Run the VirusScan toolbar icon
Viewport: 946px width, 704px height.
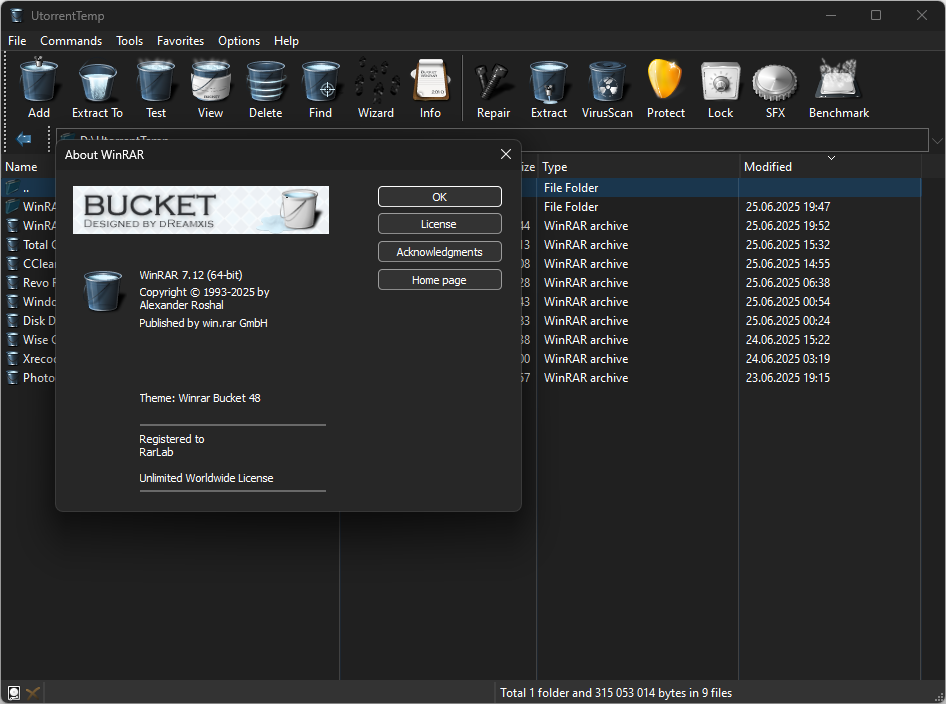click(607, 80)
